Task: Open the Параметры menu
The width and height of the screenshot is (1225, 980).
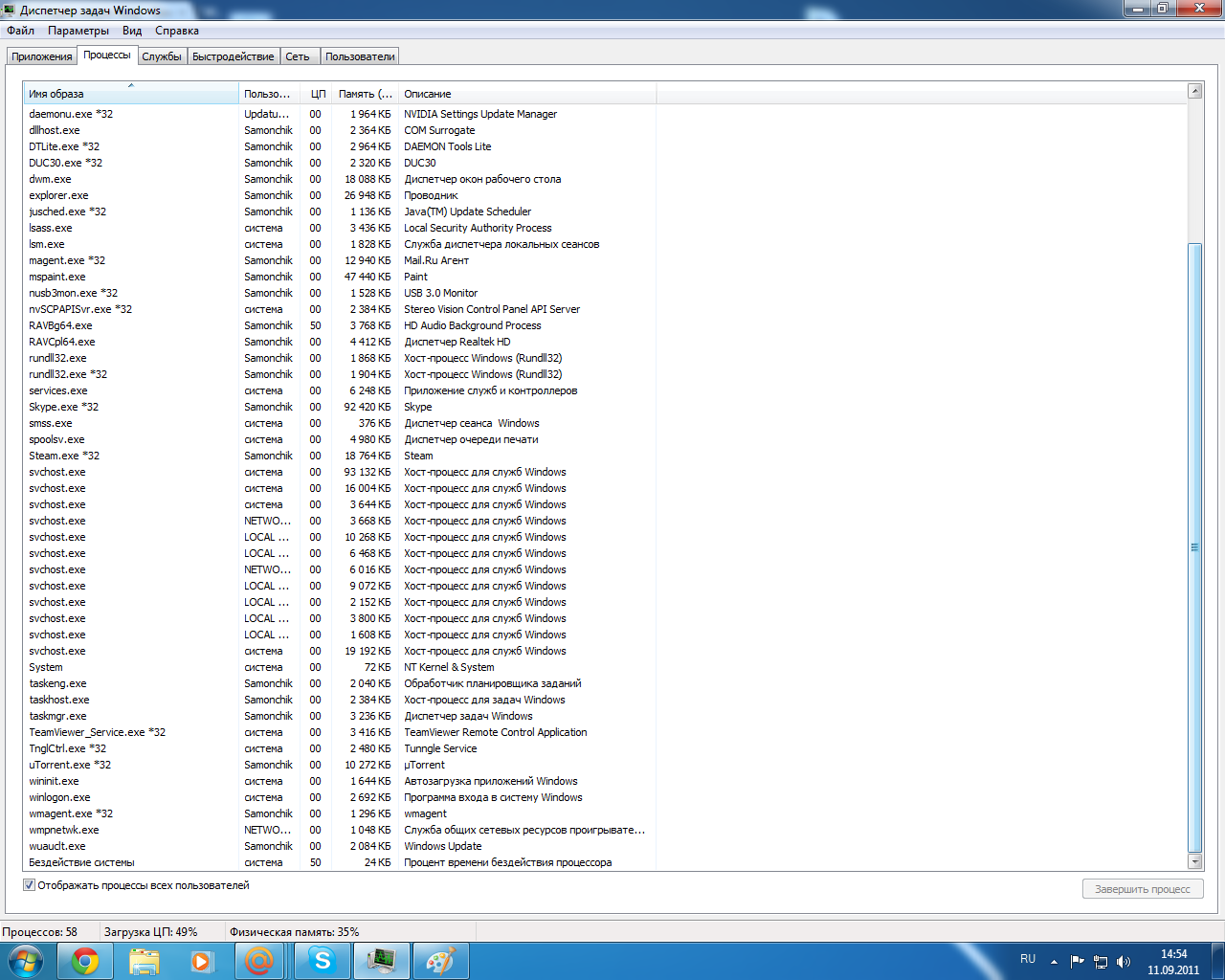Action: (x=78, y=31)
